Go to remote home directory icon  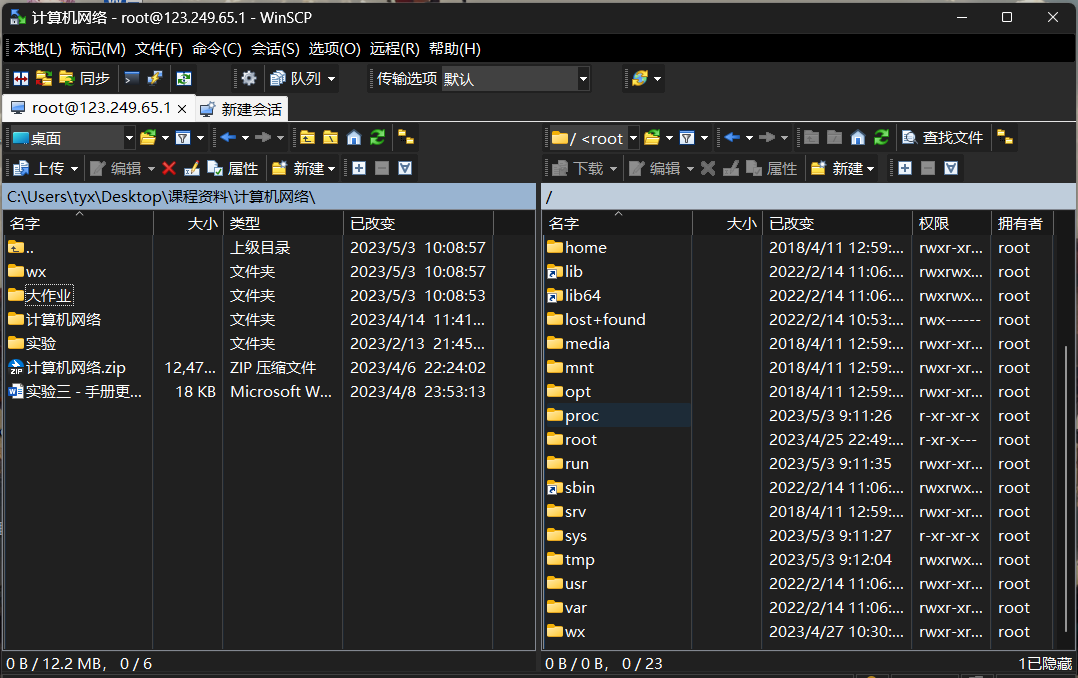coord(858,138)
